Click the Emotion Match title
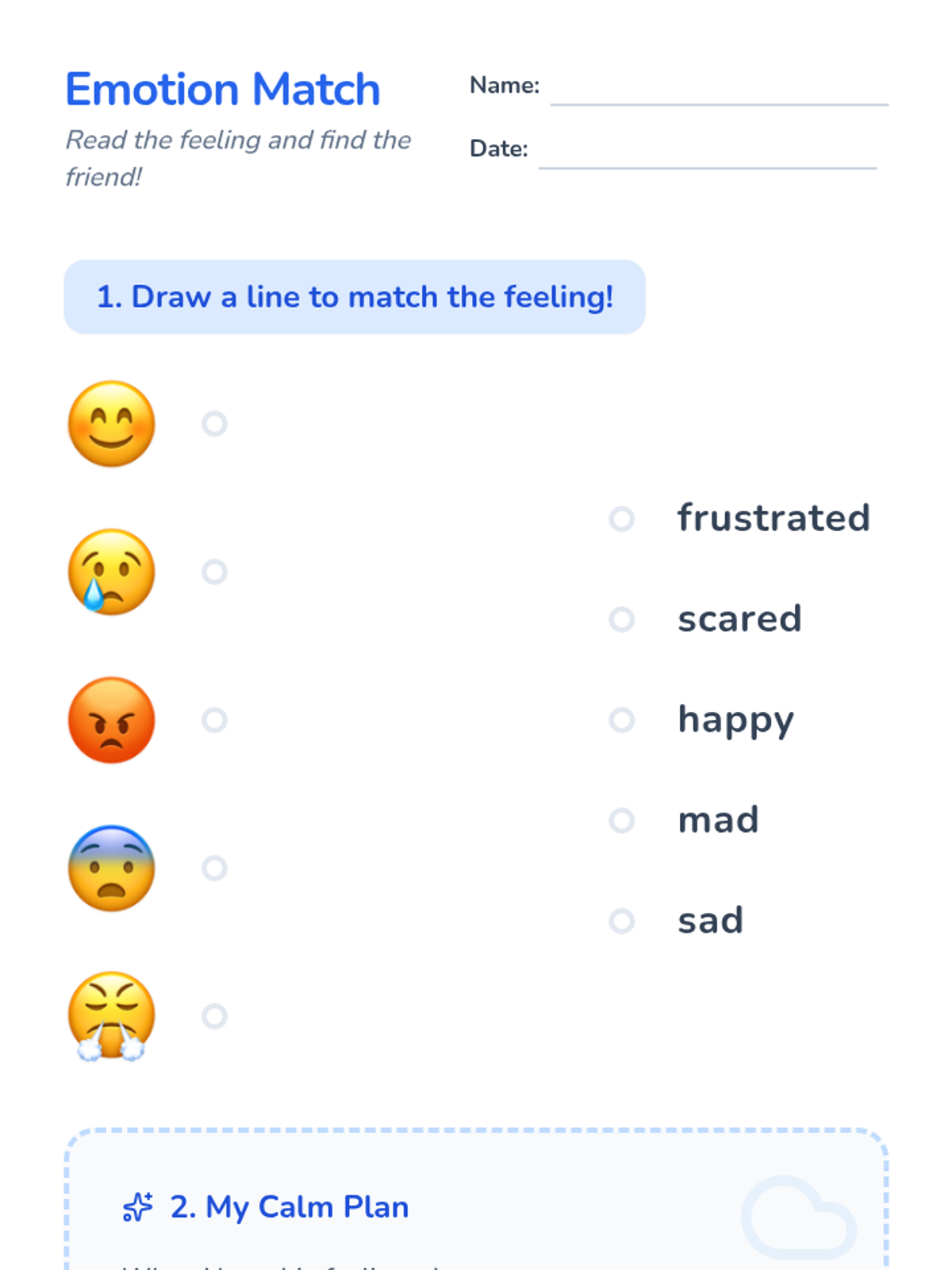 pyautogui.click(x=223, y=89)
